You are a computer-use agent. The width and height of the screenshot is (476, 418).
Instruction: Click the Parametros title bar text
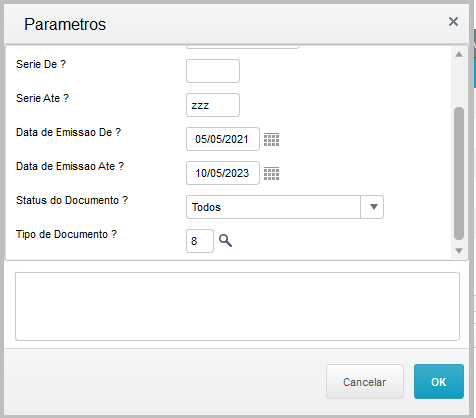point(65,24)
